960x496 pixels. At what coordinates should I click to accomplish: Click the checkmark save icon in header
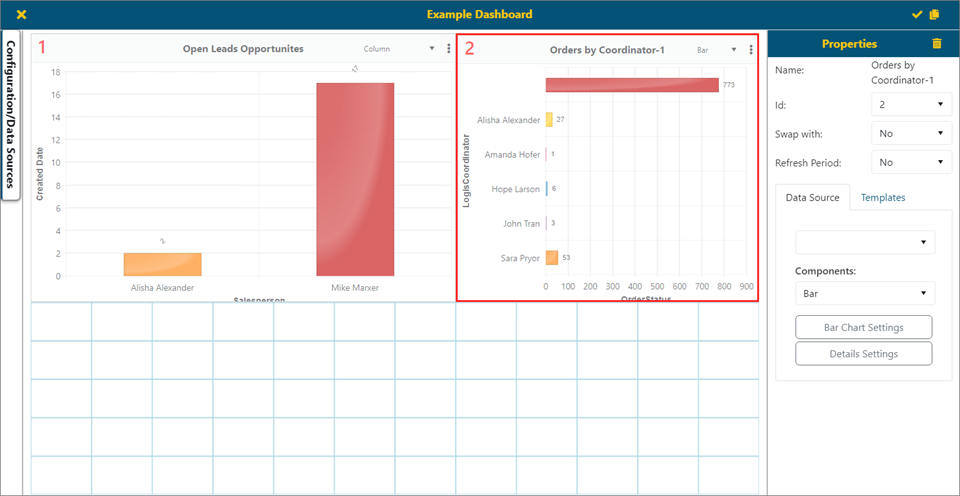click(918, 14)
